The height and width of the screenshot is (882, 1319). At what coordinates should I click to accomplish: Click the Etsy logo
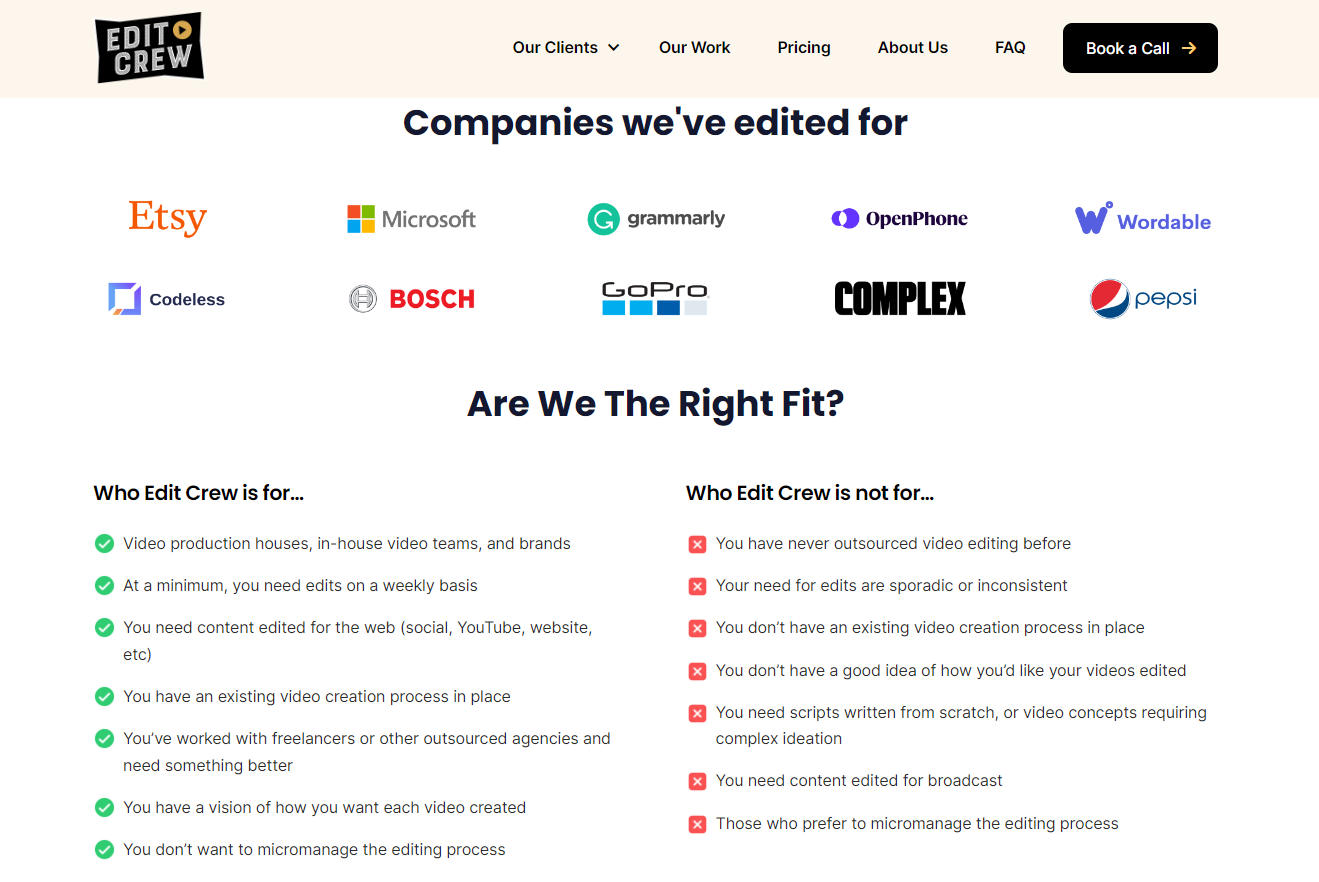[x=167, y=218]
